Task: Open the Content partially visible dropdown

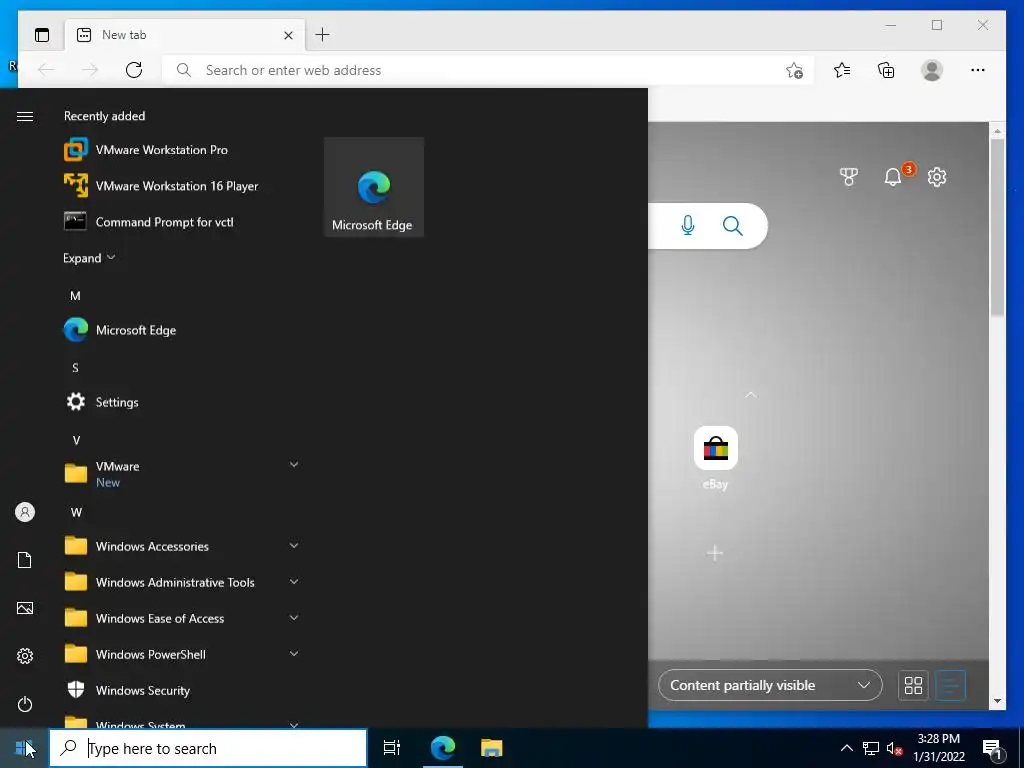Action: [770, 685]
